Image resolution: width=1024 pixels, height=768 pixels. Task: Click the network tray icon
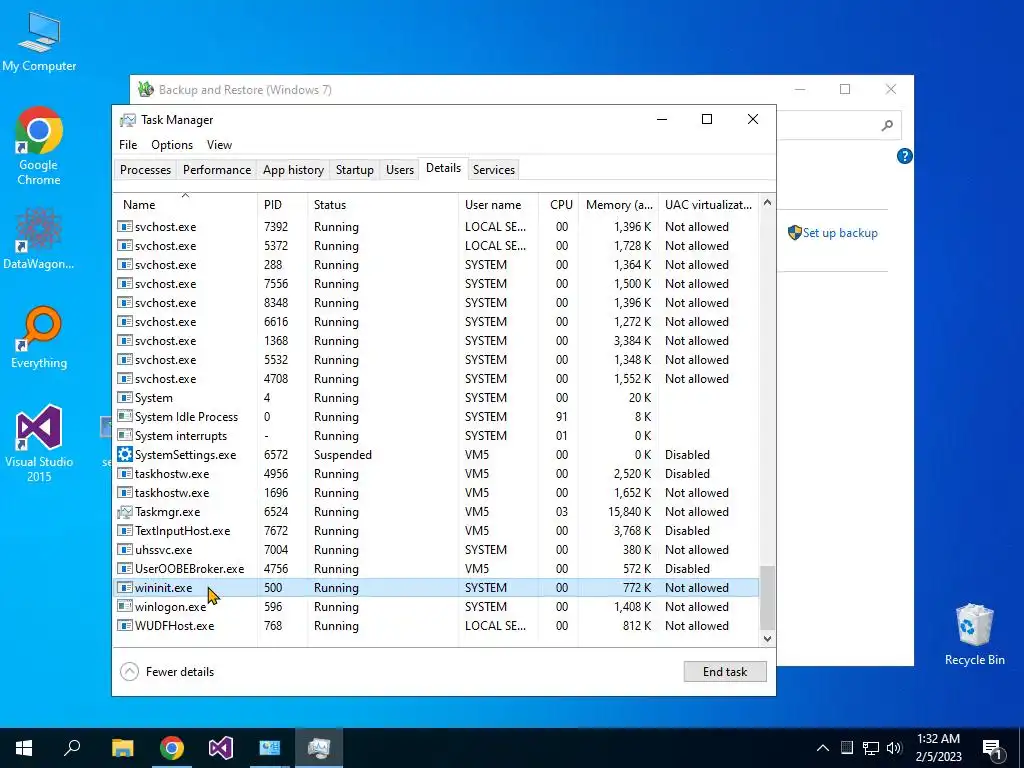click(871, 748)
